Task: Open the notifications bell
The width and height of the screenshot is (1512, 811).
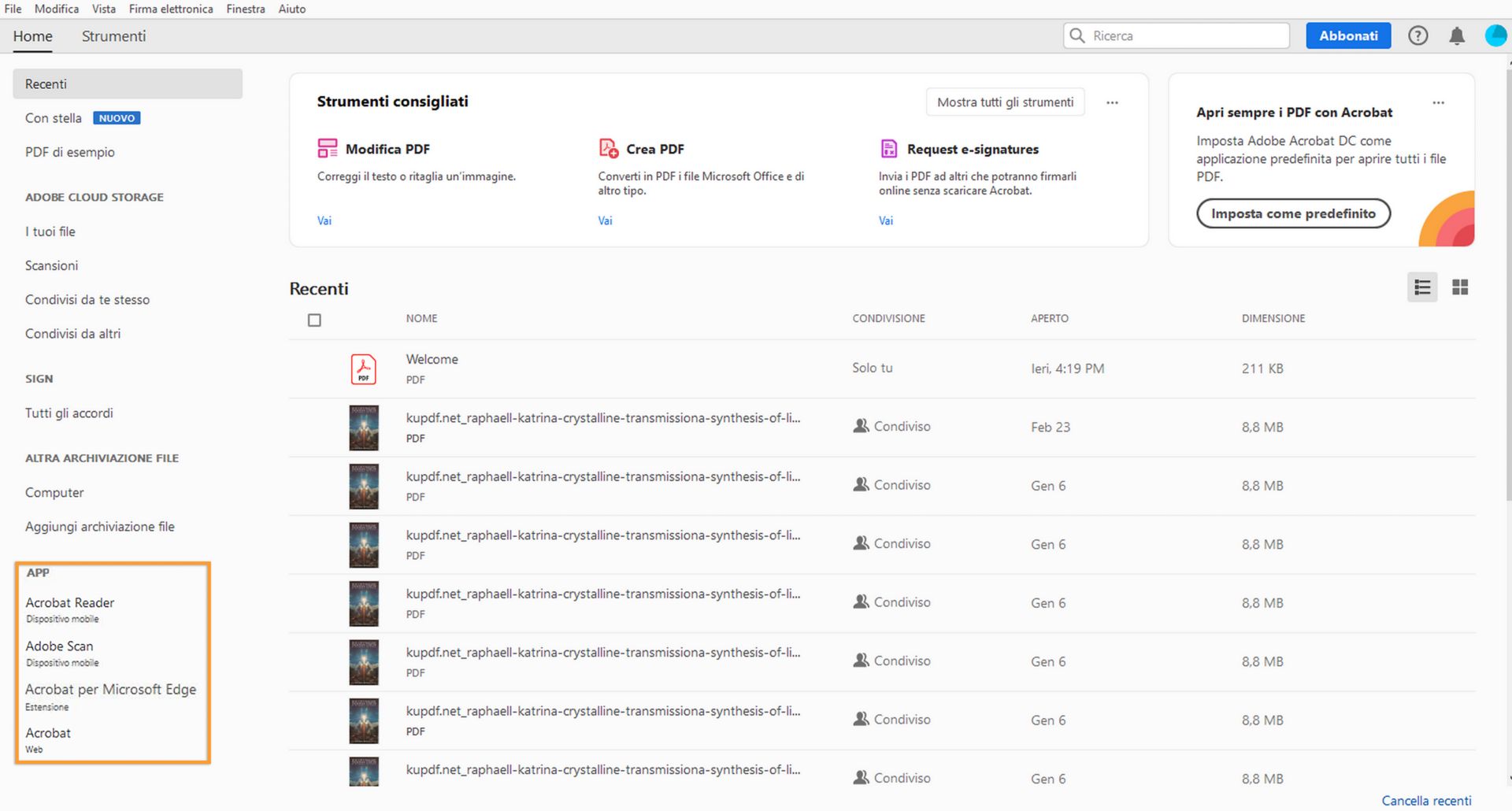Action: [x=1457, y=36]
